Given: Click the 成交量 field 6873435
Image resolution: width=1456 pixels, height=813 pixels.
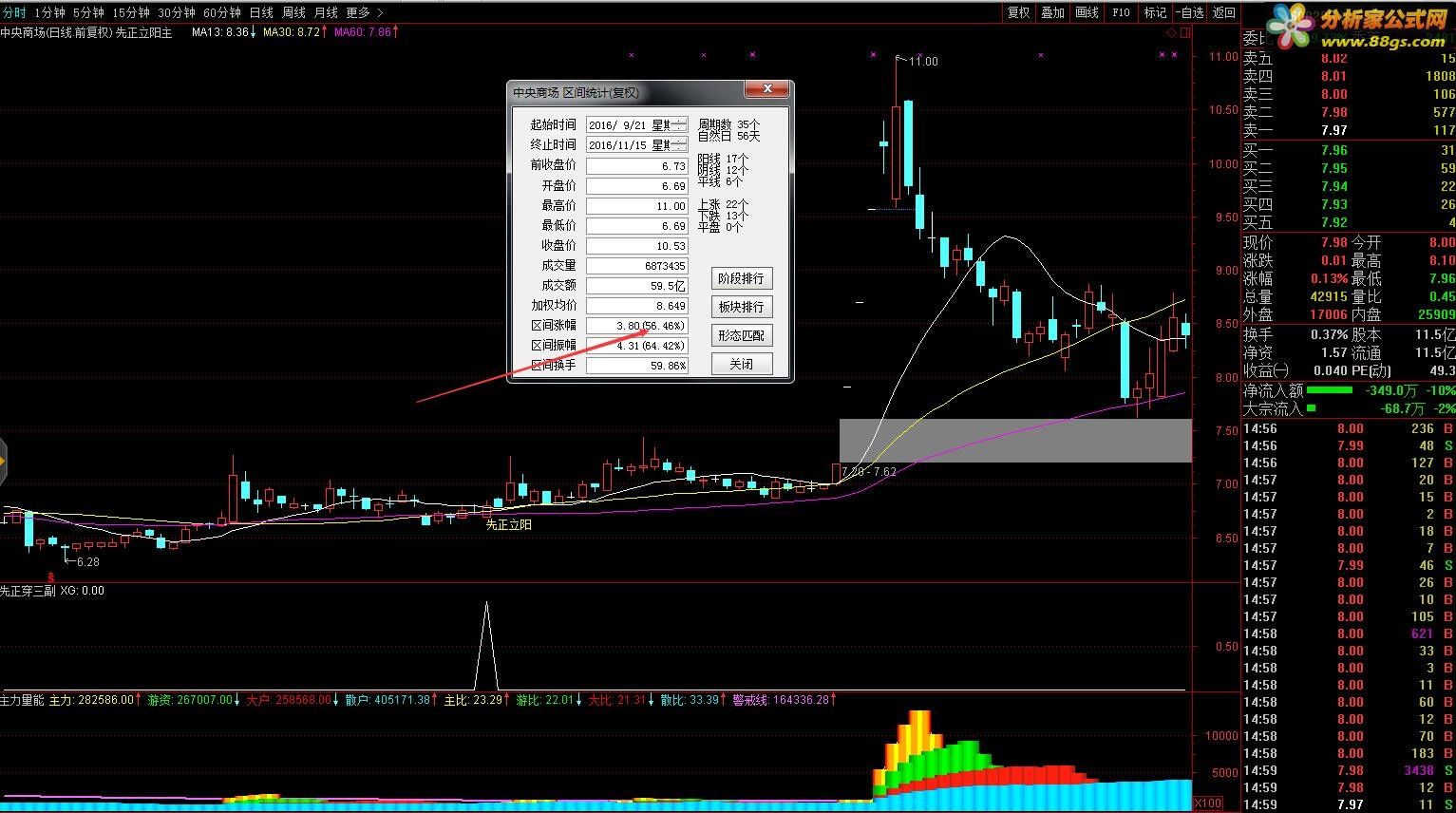Looking at the screenshot, I should (x=636, y=265).
